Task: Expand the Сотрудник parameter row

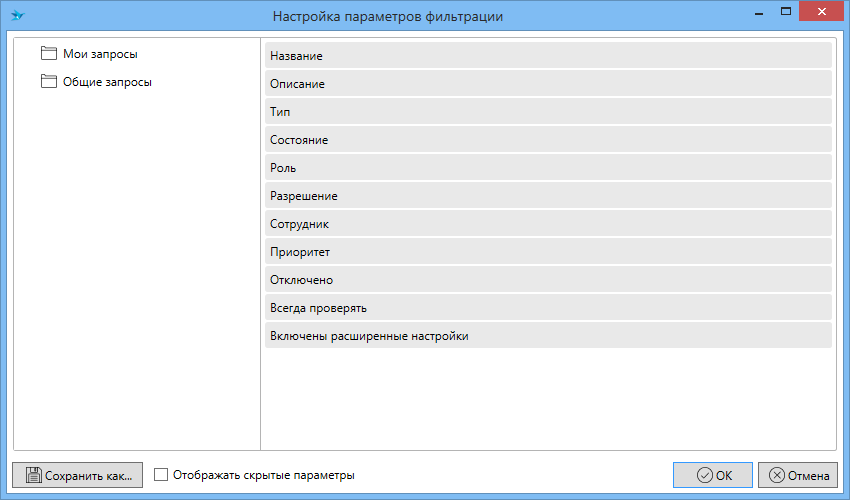Action: click(548, 224)
